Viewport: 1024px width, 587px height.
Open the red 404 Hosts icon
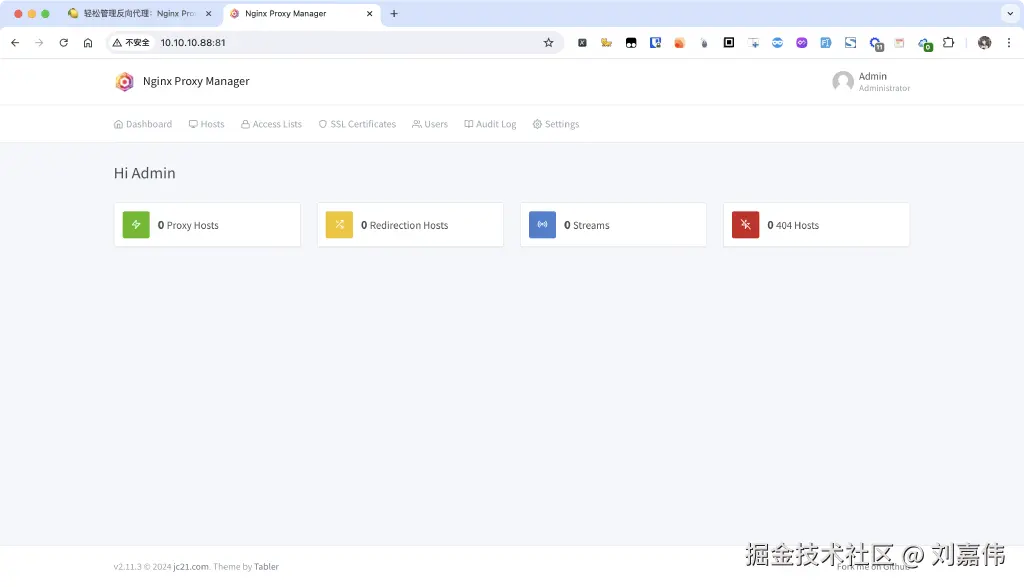pos(745,225)
